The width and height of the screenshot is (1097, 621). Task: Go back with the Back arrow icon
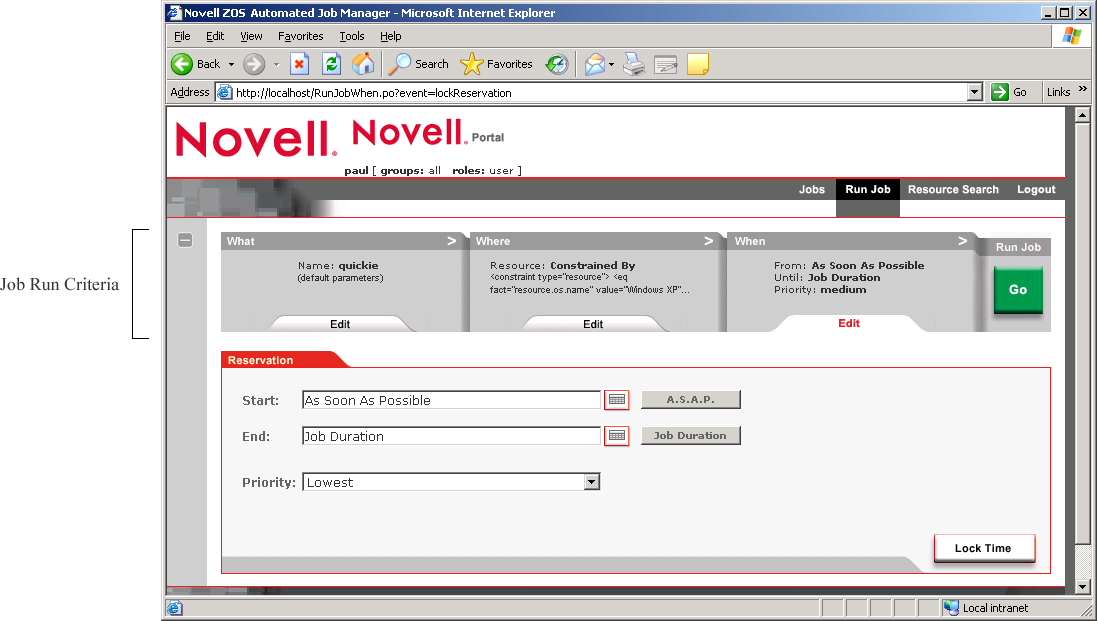tap(182, 64)
